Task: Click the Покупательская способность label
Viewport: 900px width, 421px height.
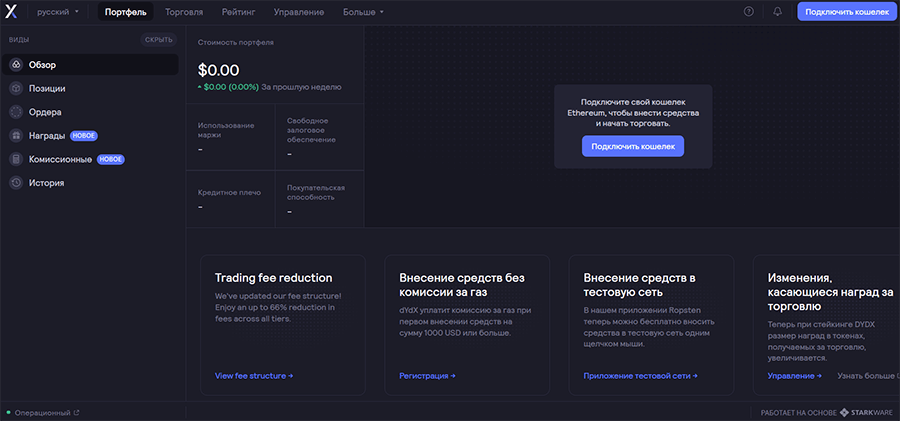Action: pos(316,192)
